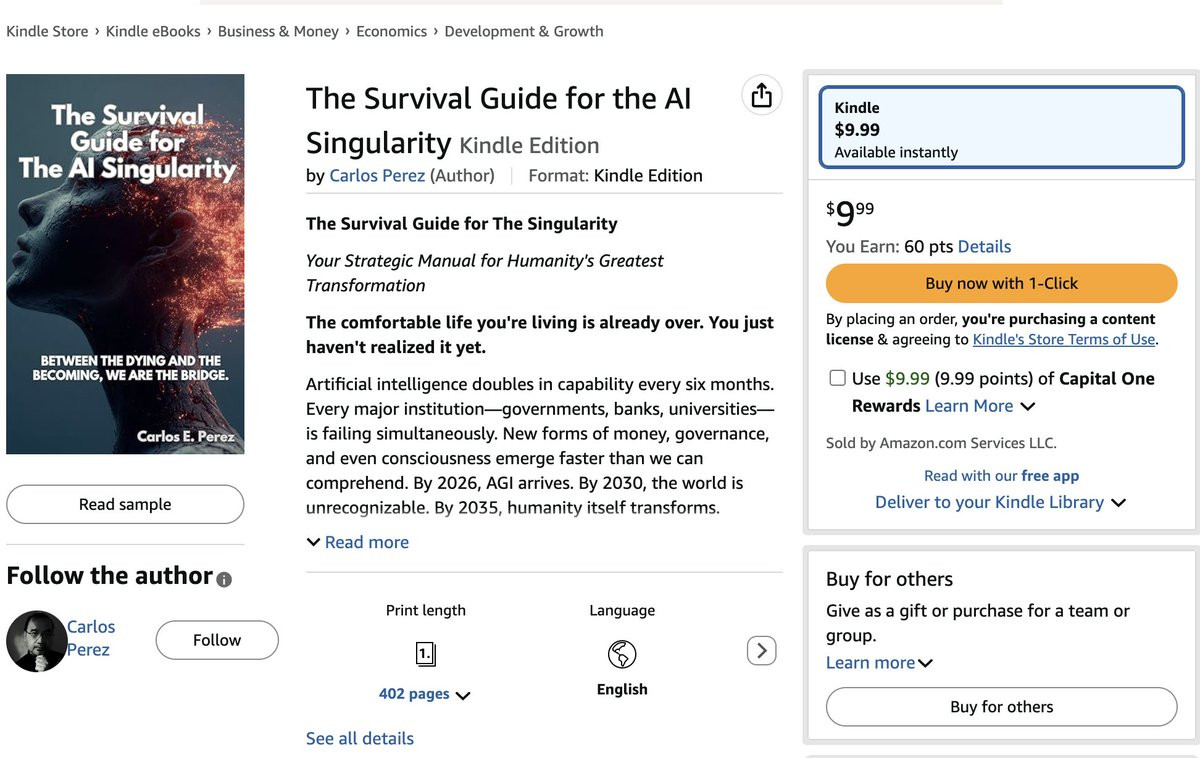Select the Kindle $9.99 format option
This screenshot has width=1200, height=758.
pos(1001,129)
